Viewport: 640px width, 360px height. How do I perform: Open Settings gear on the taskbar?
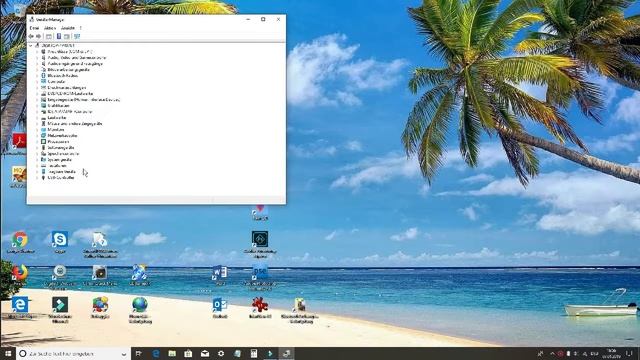point(221,353)
